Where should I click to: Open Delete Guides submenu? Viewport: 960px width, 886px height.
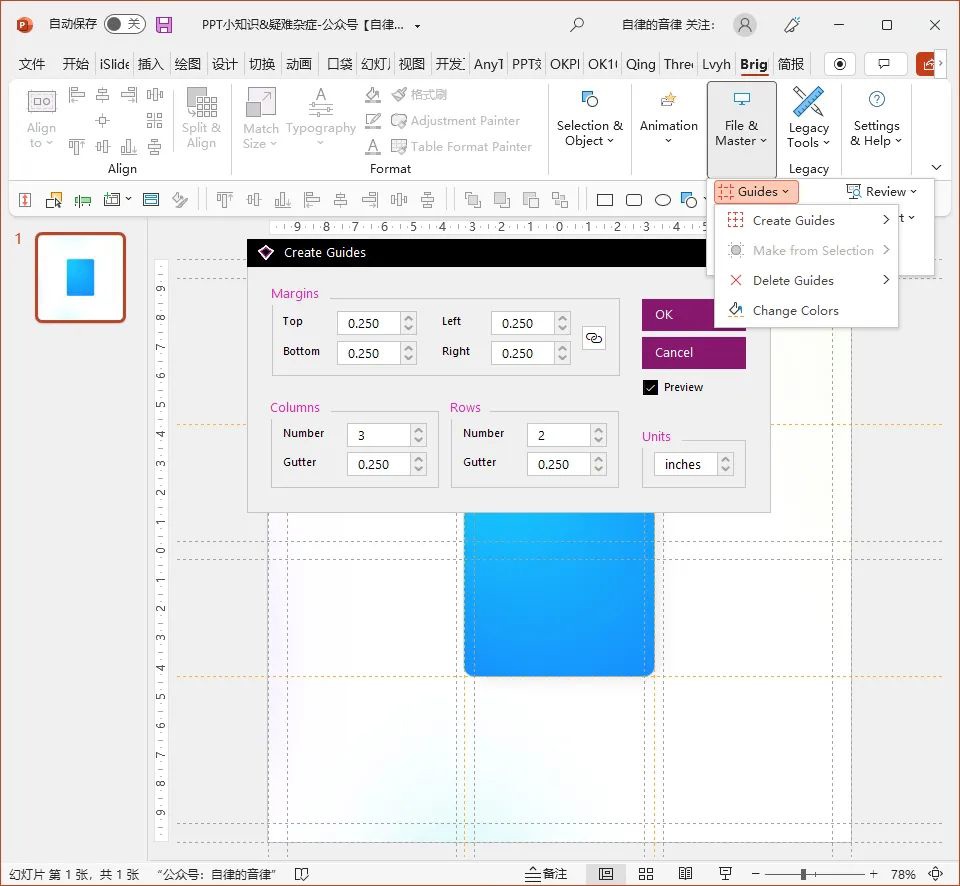[x=793, y=281]
